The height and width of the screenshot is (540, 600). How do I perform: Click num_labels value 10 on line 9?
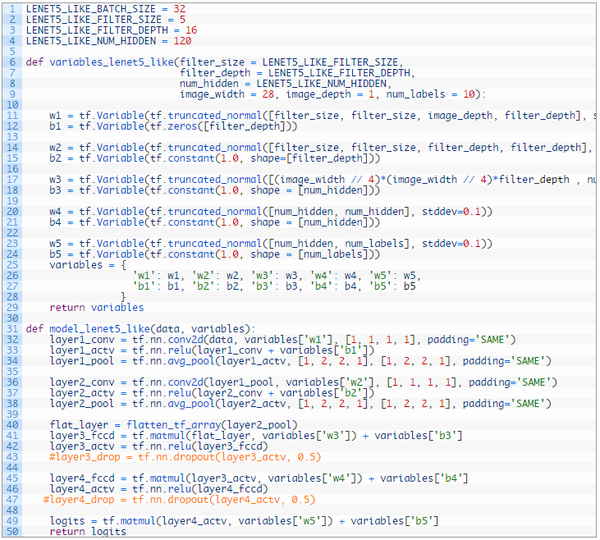pyautogui.click(x=469, y=94)
